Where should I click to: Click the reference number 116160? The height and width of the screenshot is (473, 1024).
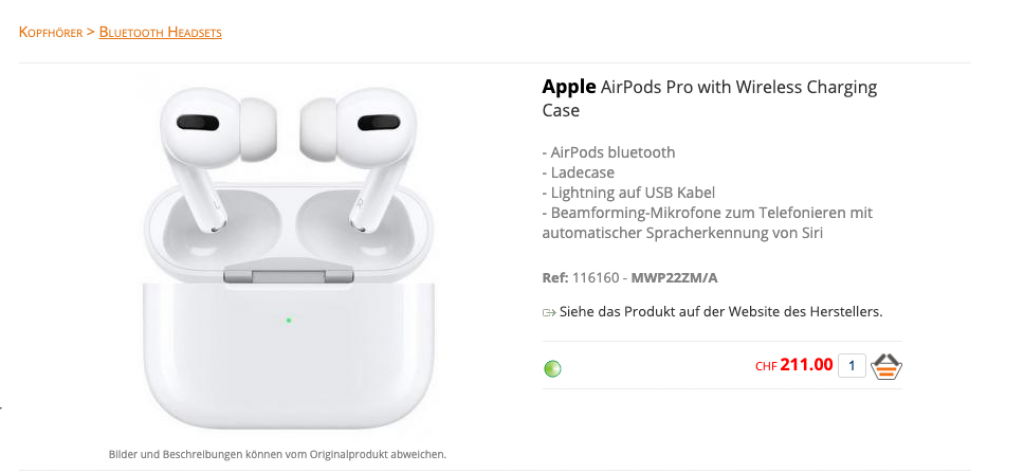[595, 278]
